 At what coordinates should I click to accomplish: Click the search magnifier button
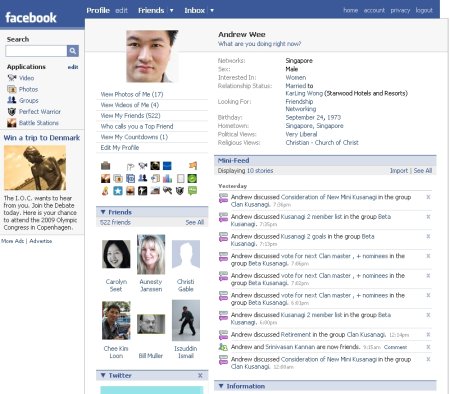(x=73, y=51)
